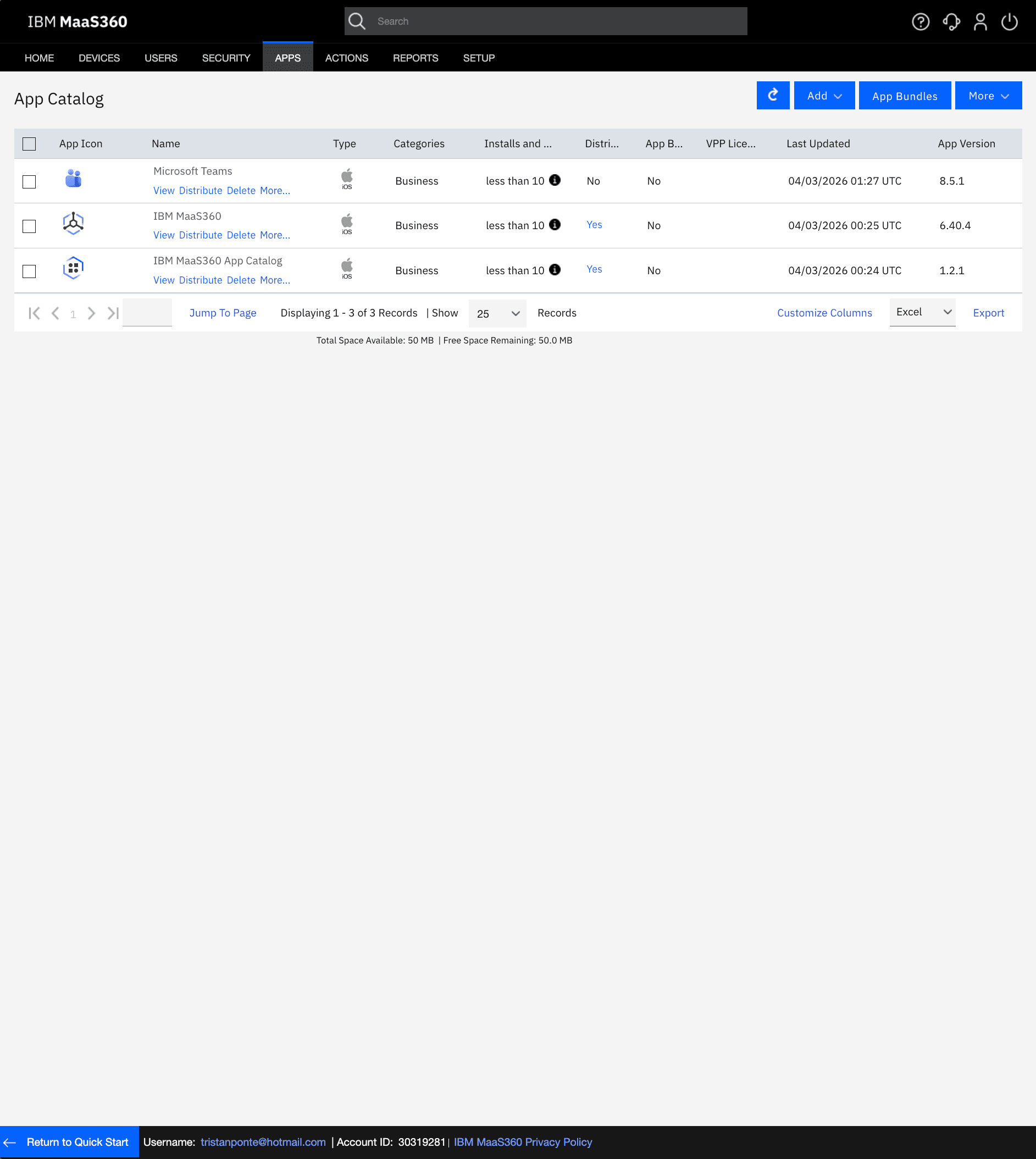Open installs info icon for IBM MaaS360 row
This screenshot has width=1036, height=1159.
point(555,224)
